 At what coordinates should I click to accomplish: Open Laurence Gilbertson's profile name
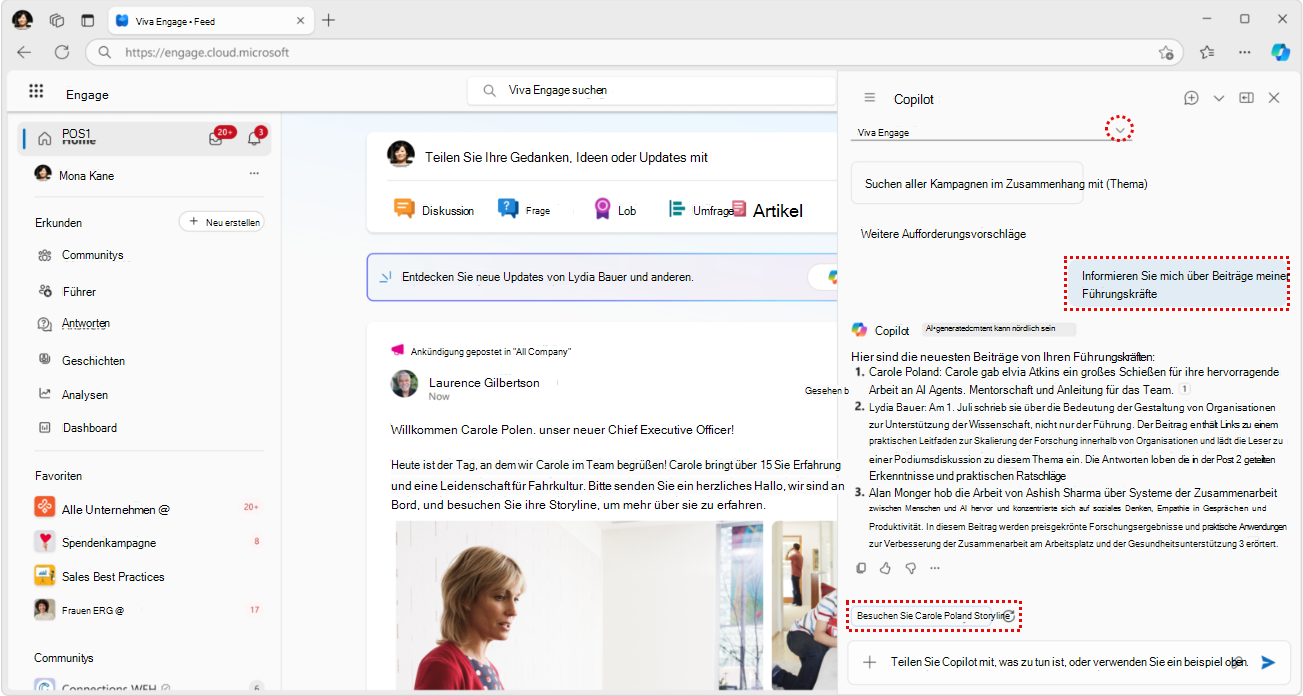pyautogui.click(x=484, y=382)
